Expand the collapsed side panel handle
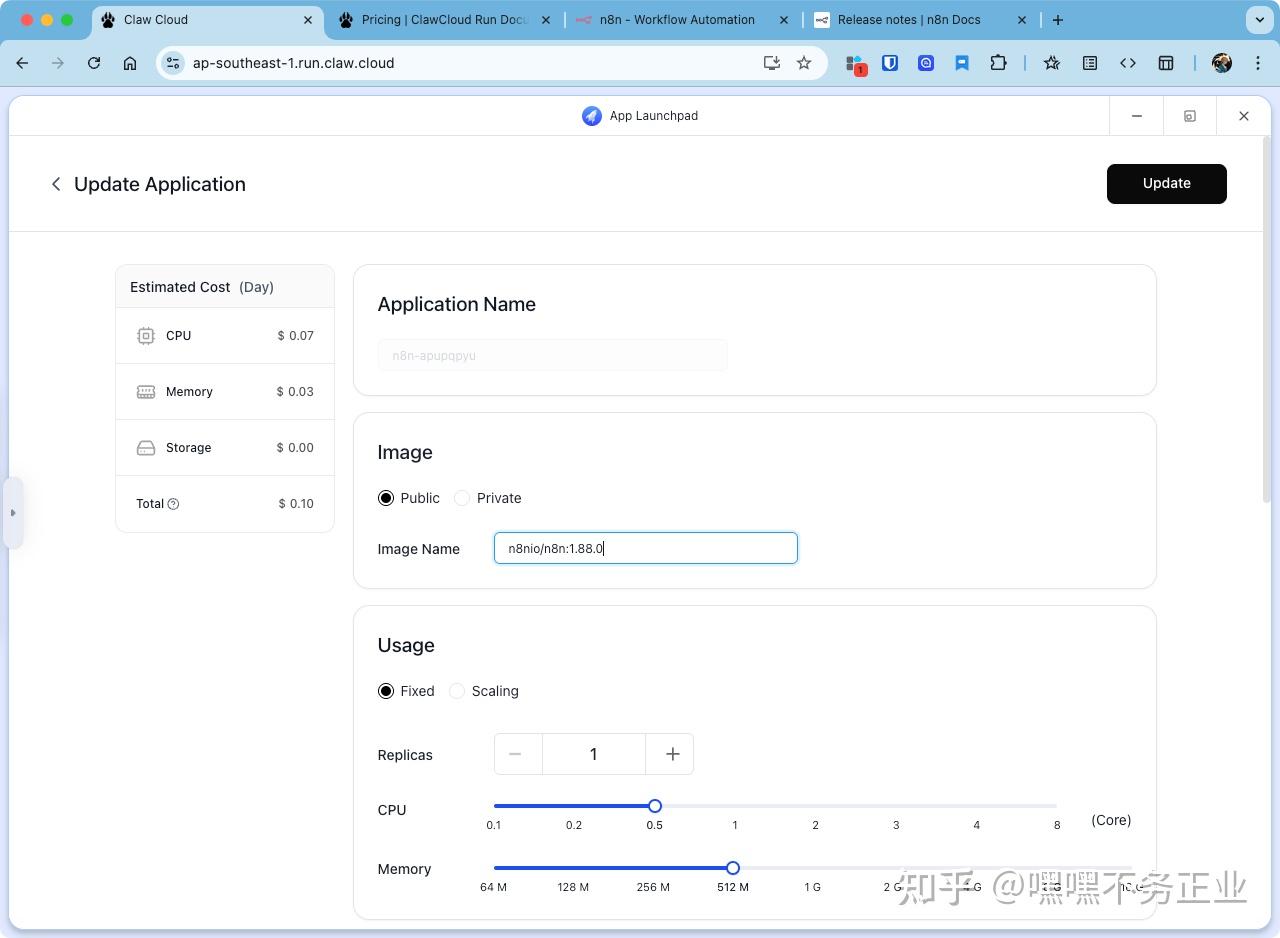This screenshot has width=1280, height=938. (13, 513)
